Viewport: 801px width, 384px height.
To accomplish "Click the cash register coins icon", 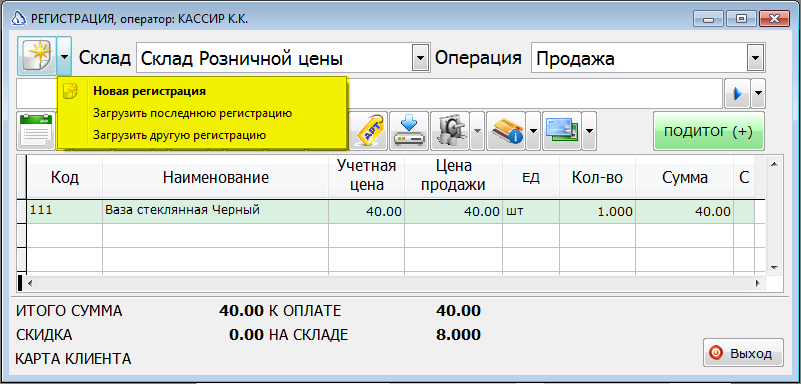I will (450, 131).
